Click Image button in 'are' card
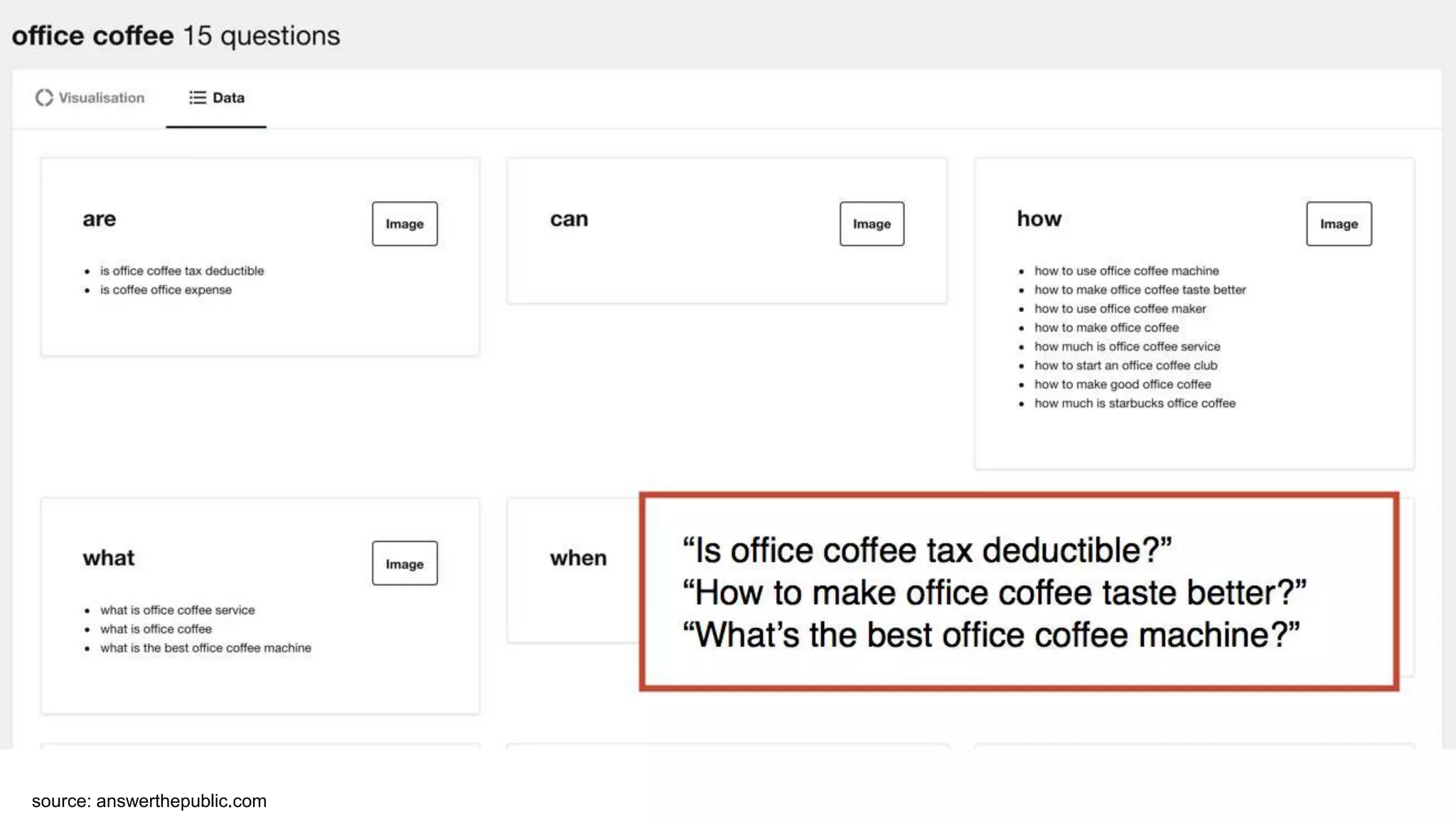 405,224
